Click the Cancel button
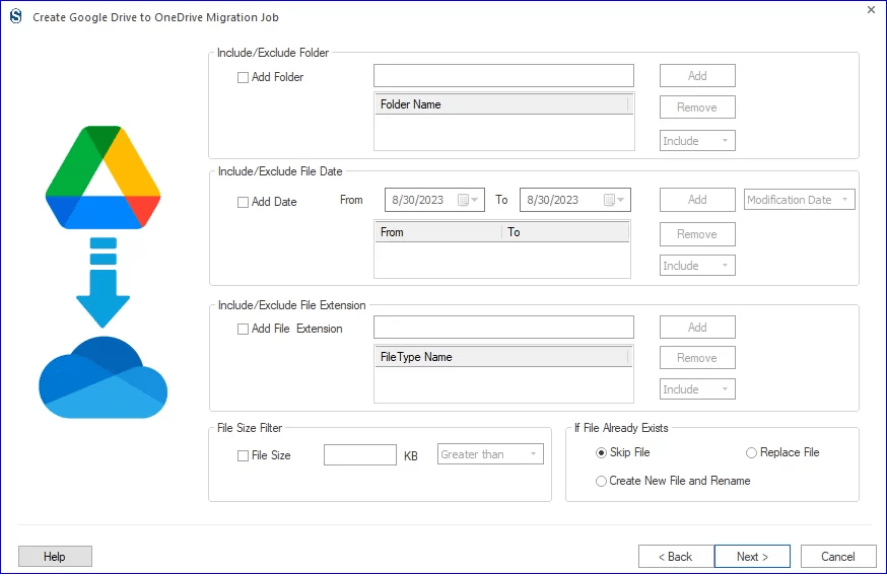Image resolution: width=887 pixels, height=576 pixels. pyautogui.click(x=838, y=556)
